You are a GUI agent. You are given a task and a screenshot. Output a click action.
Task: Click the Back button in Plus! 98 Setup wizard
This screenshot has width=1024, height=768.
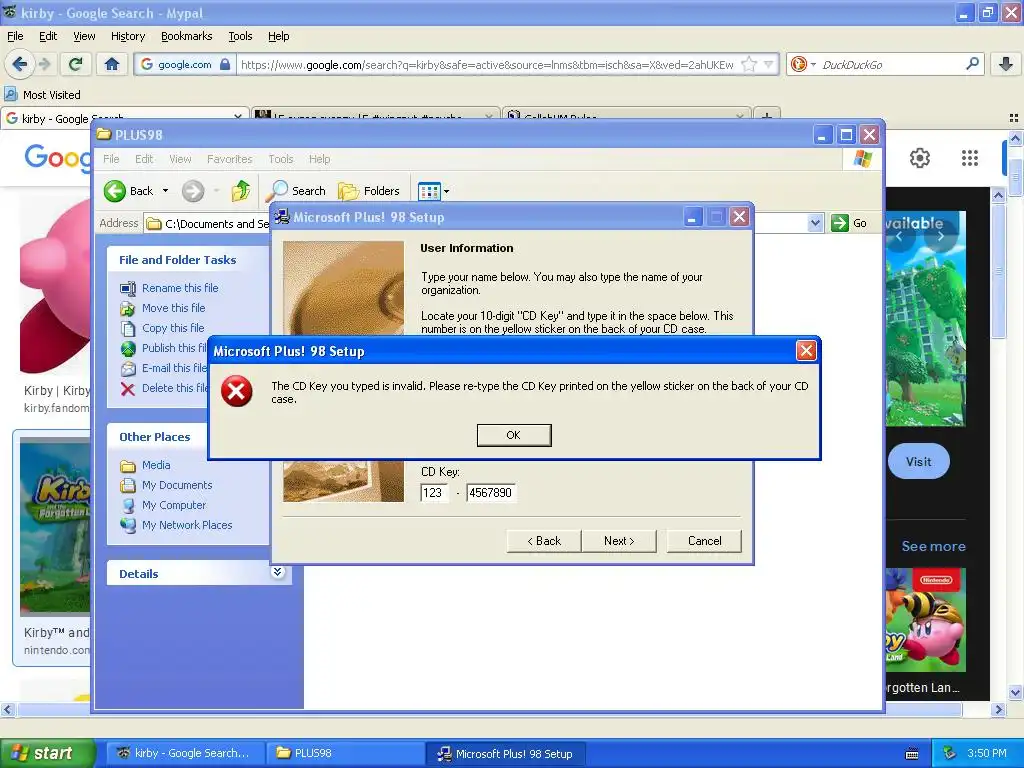tap(544, 541)
